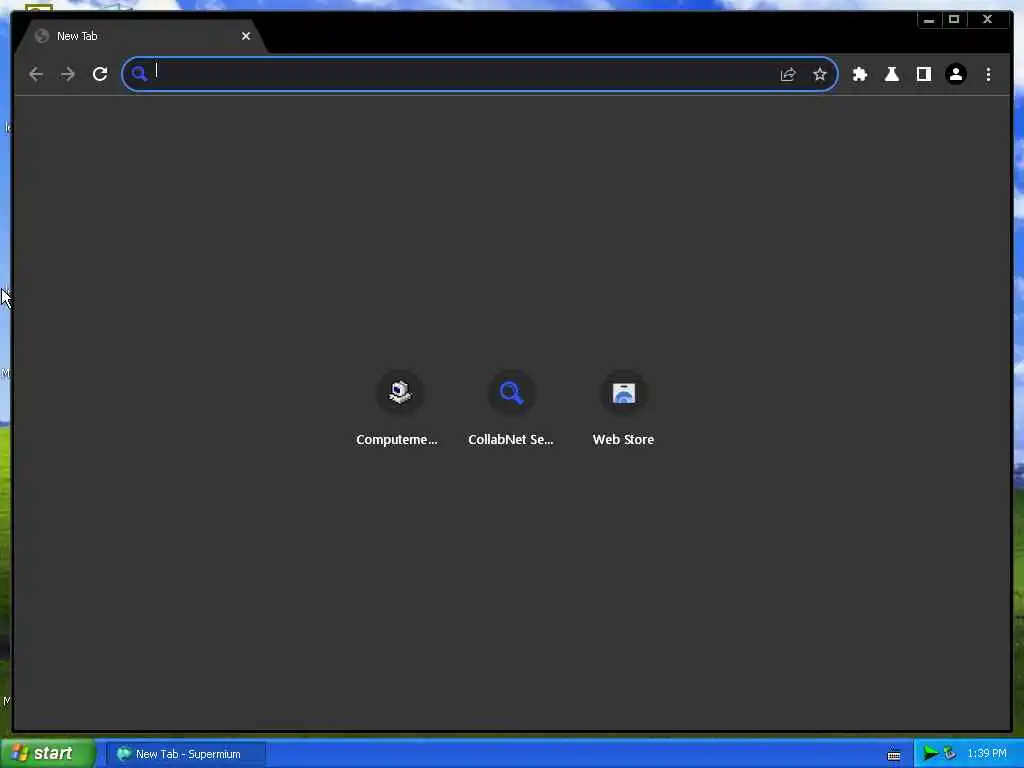Open the Extensions puzzle icon
This screenshot has height=768, width=1024.
tap(859, 74)
